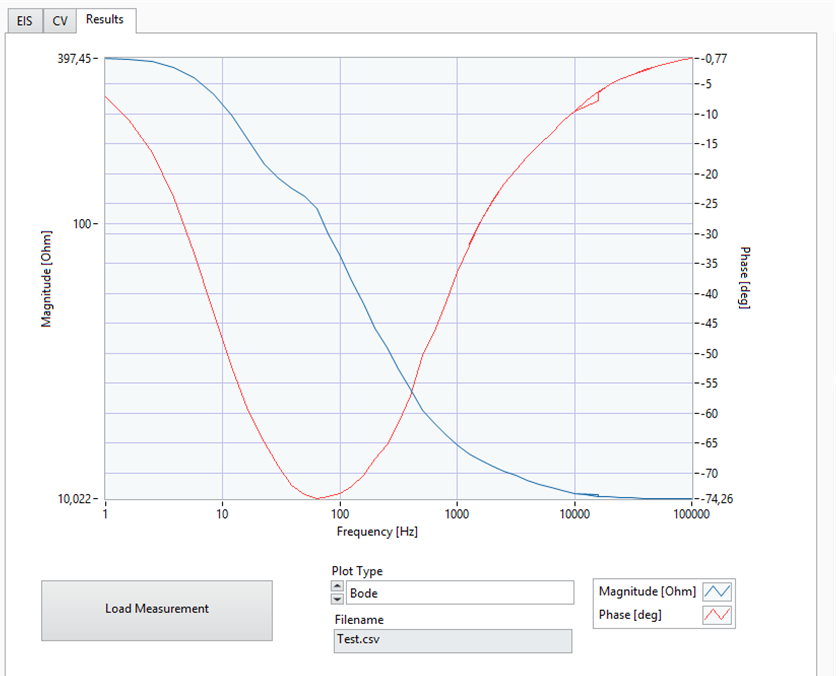Open the Plot Type field showing Bode
This screenshot has width=840, height=676.
(460, 593)
